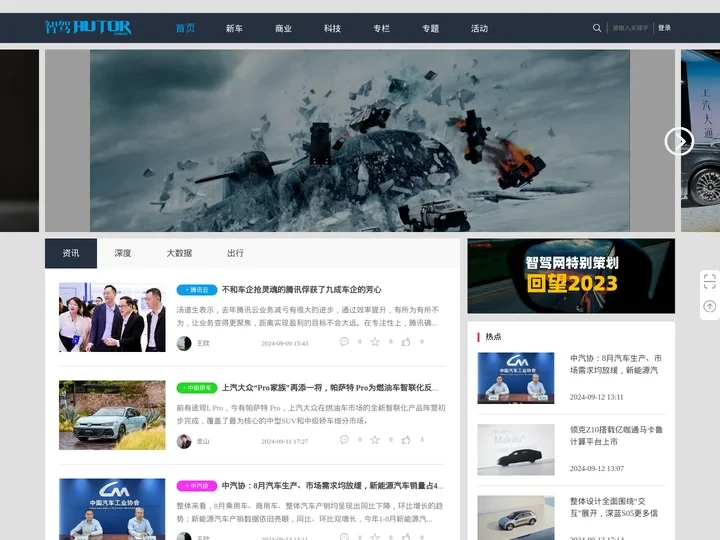Click the green 中级轿车 tag
Screen dimensions: 720x540
[x=197, y=388]
